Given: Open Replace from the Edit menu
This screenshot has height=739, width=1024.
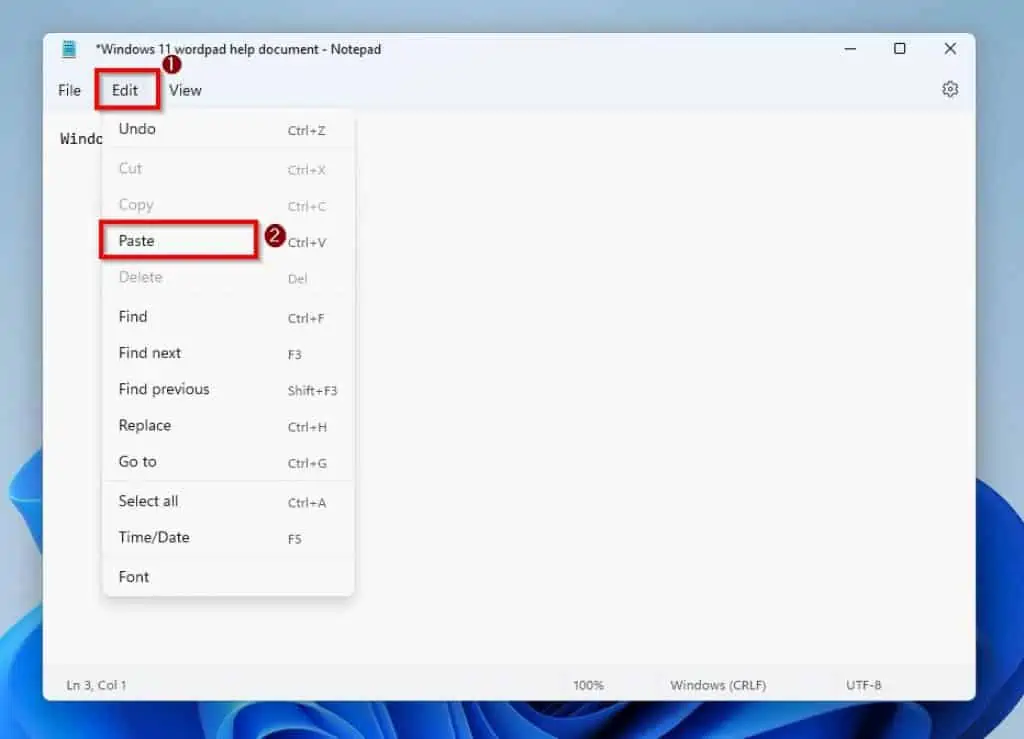Looking at the screenshot, I should [229, 426].
